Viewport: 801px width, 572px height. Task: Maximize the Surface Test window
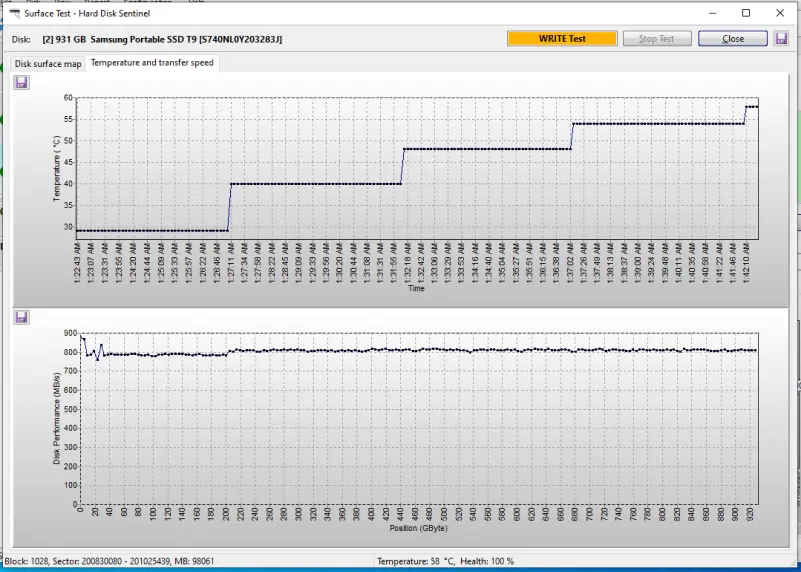coord(746,13)
